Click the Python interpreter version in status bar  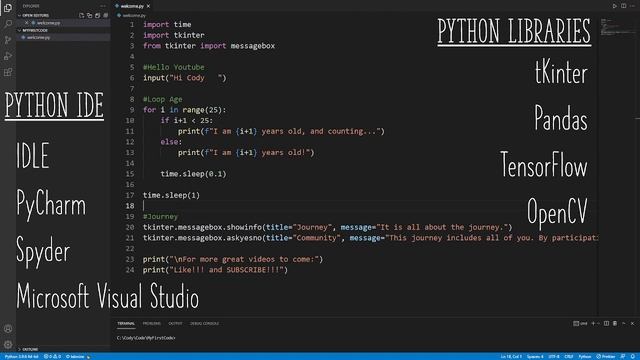(22, 356)
